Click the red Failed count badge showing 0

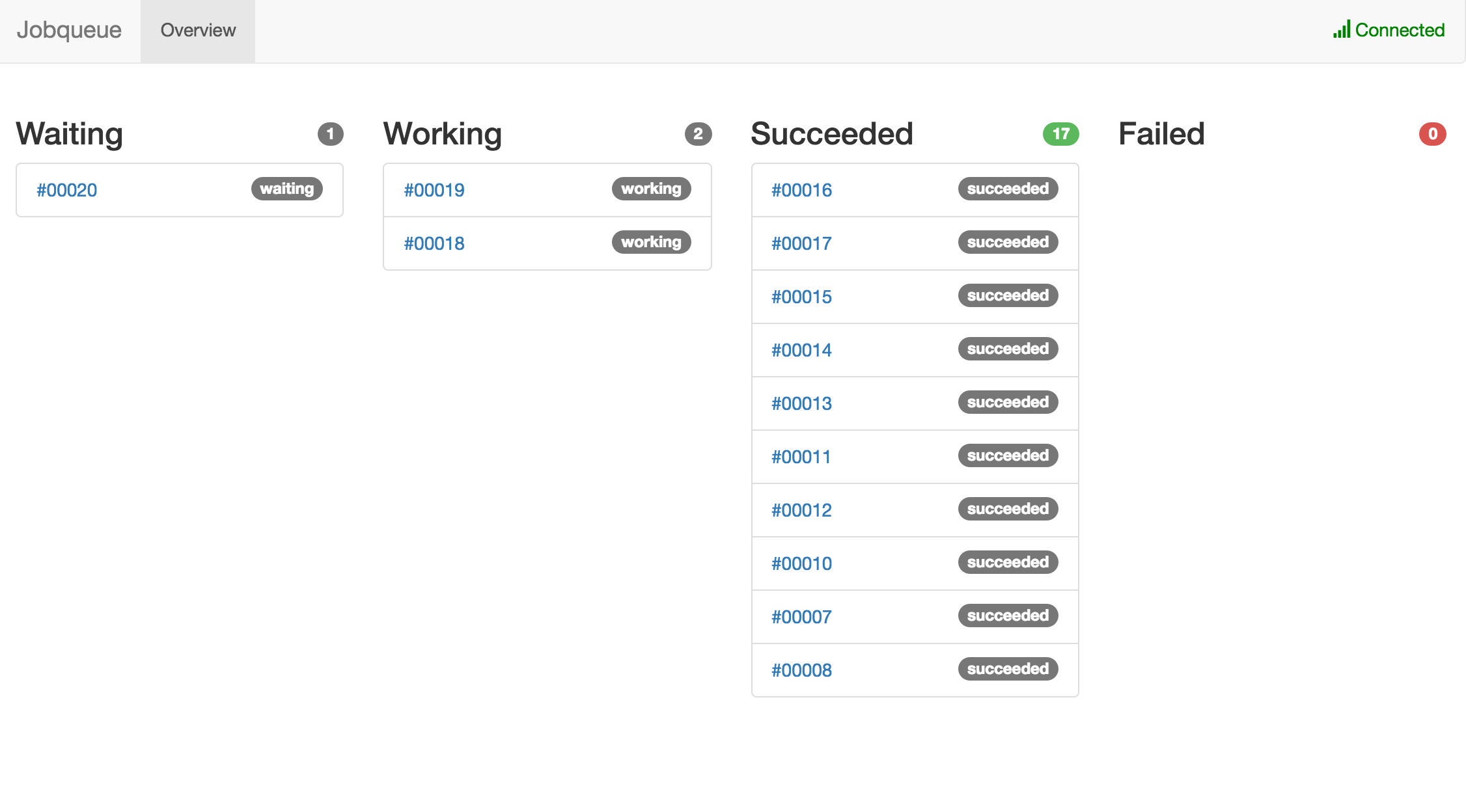pos(1432,133)
